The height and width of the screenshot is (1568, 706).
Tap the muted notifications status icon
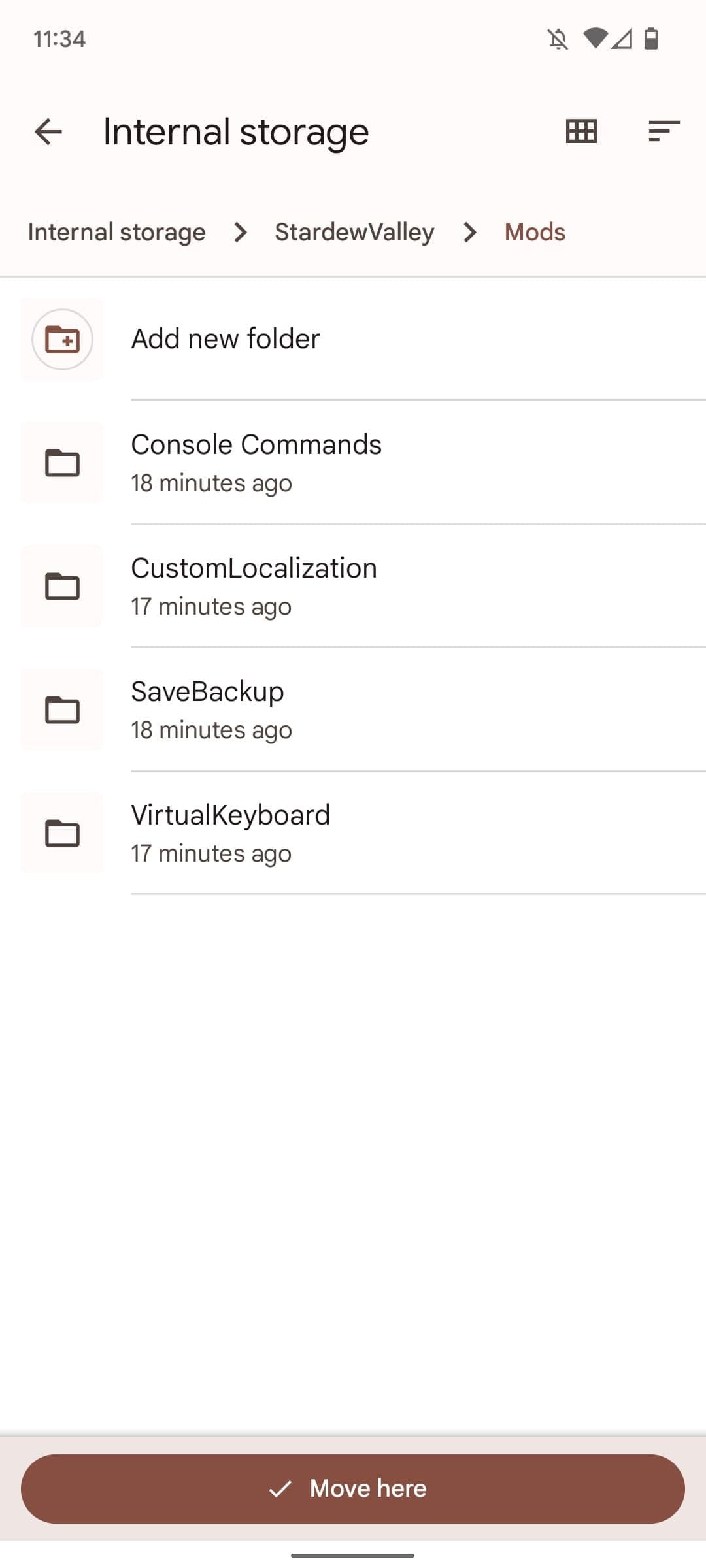(558, 39)
